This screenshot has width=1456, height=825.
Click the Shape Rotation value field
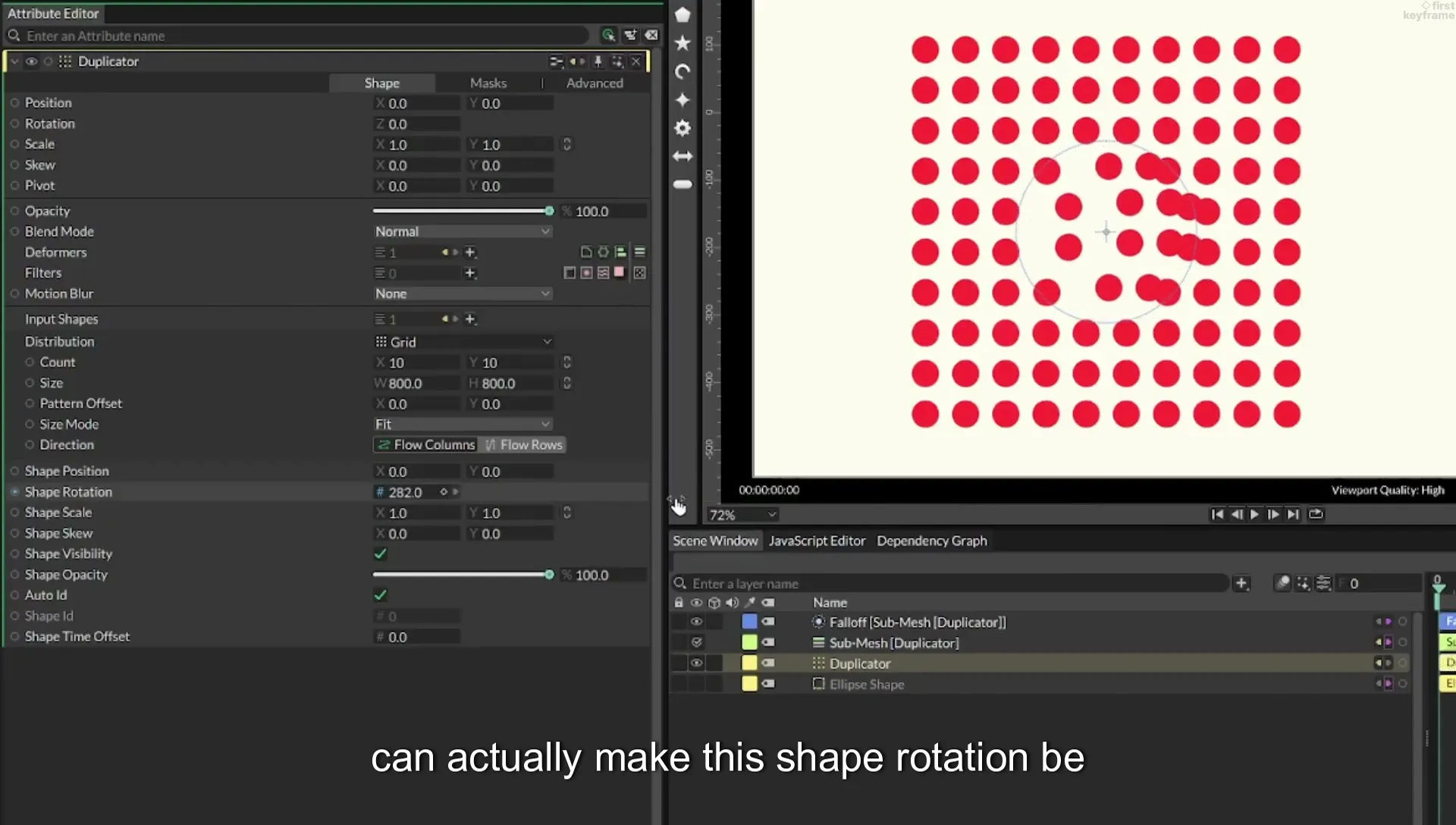(406, 492)
